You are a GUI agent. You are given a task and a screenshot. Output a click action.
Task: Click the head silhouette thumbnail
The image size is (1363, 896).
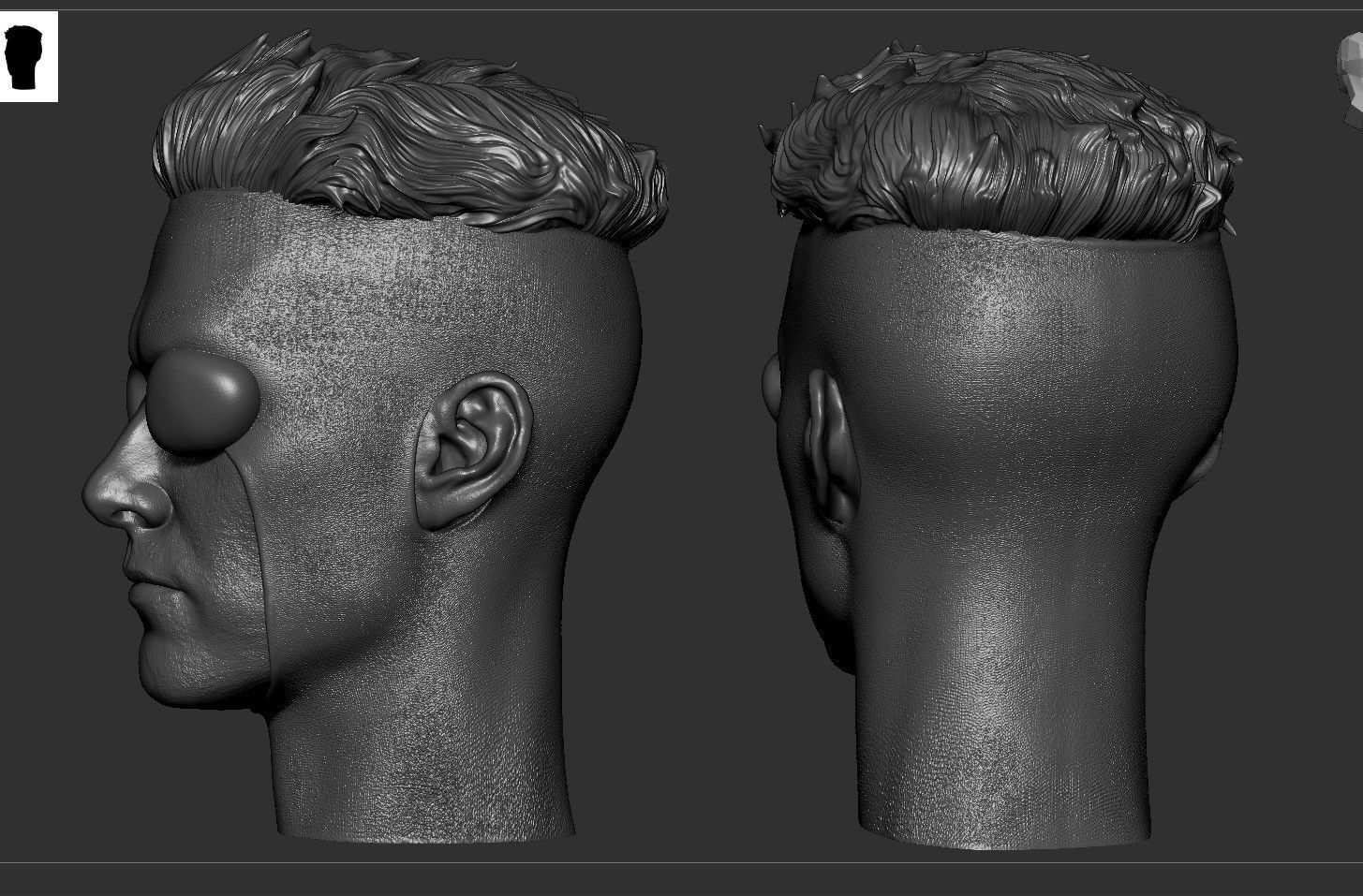coord(27,56)
